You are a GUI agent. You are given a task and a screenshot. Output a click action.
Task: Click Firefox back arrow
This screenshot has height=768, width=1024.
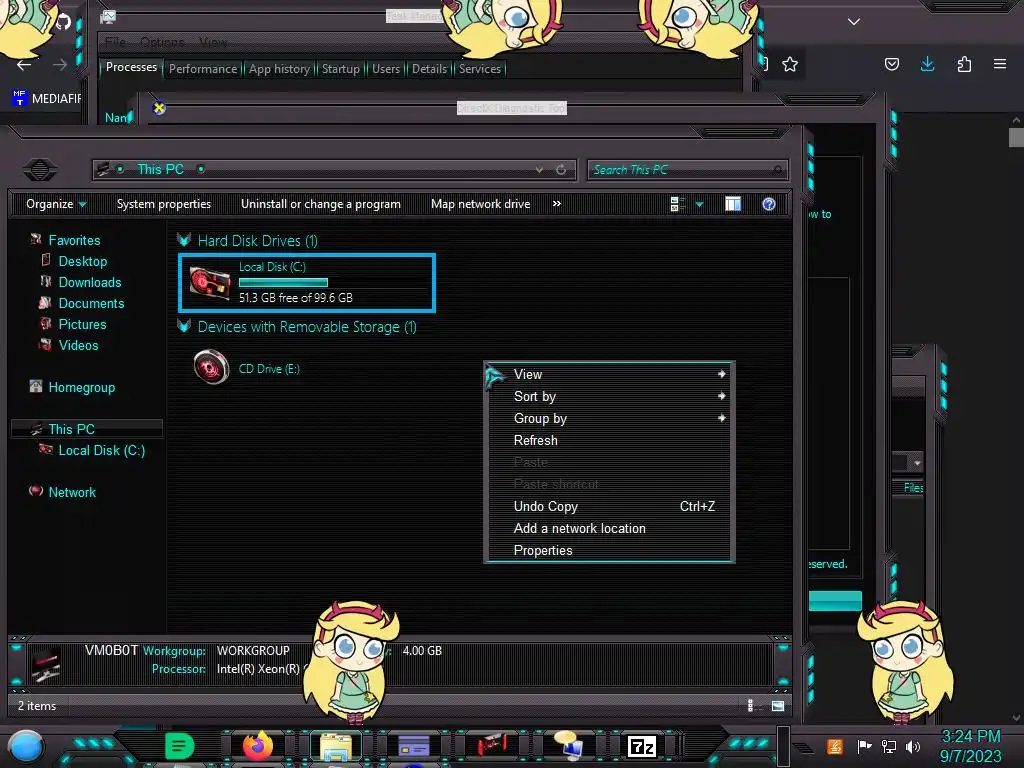coord(24,65)
